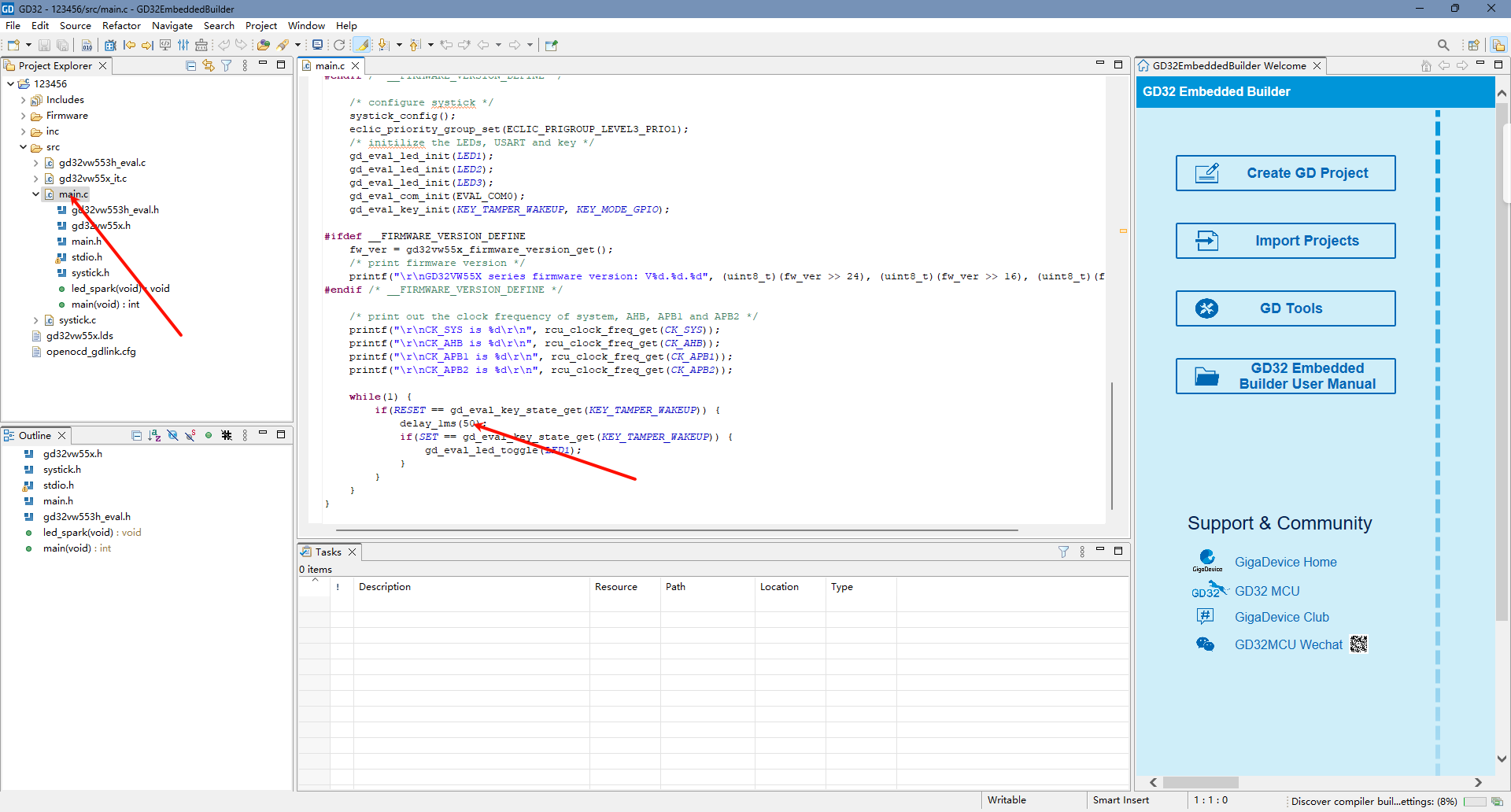Click the refresh icon in main toolbar
Screen dimensions: 1511x812
[339, 46]
